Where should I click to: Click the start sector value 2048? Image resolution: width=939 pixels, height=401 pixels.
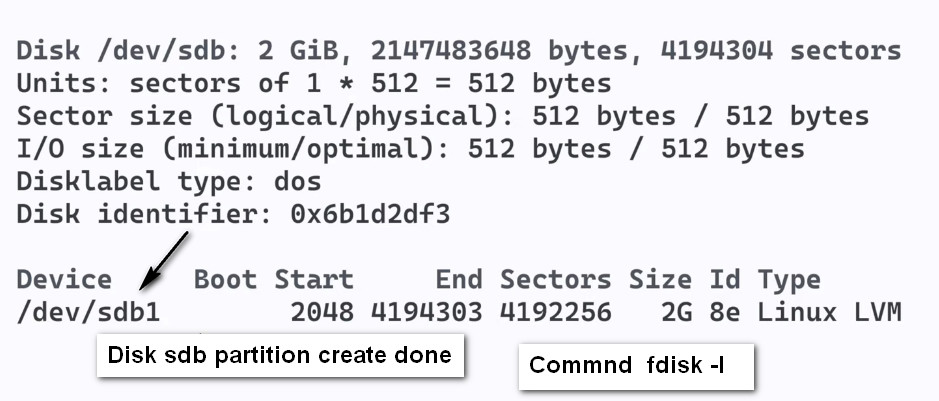(x=322, y=312)
